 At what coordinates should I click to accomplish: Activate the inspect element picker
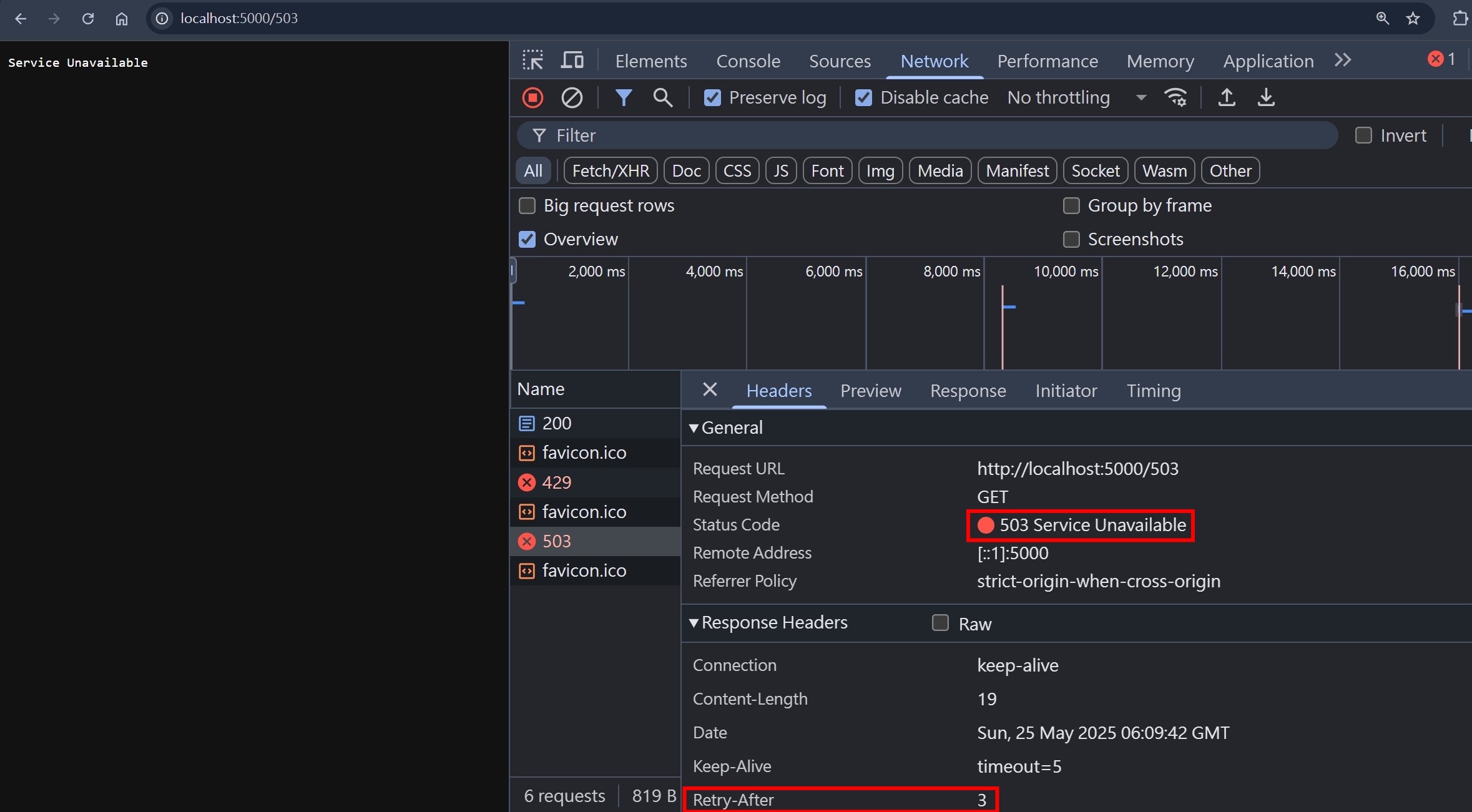533,61
